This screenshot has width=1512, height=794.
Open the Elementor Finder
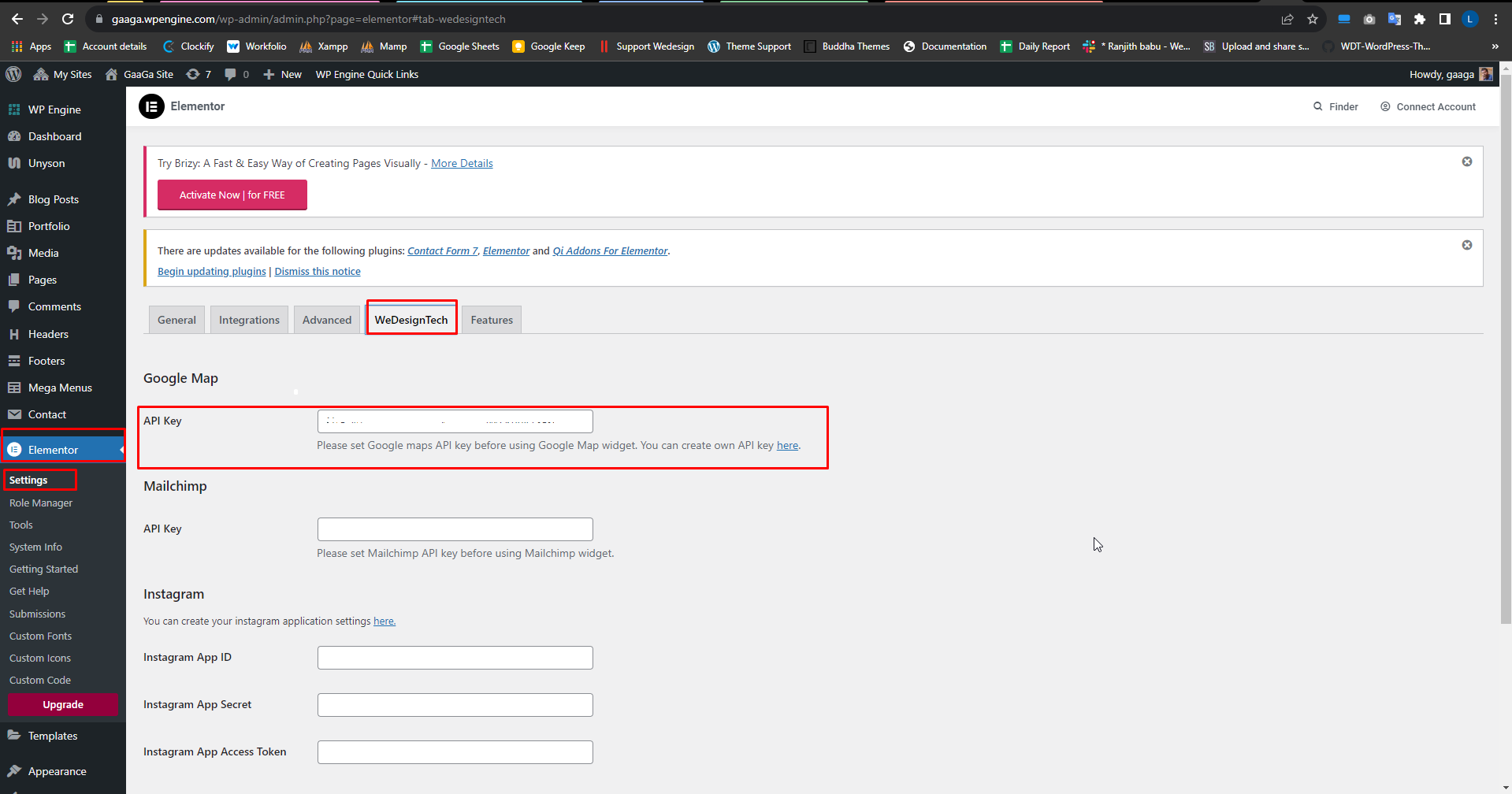tap(1336, 106)
